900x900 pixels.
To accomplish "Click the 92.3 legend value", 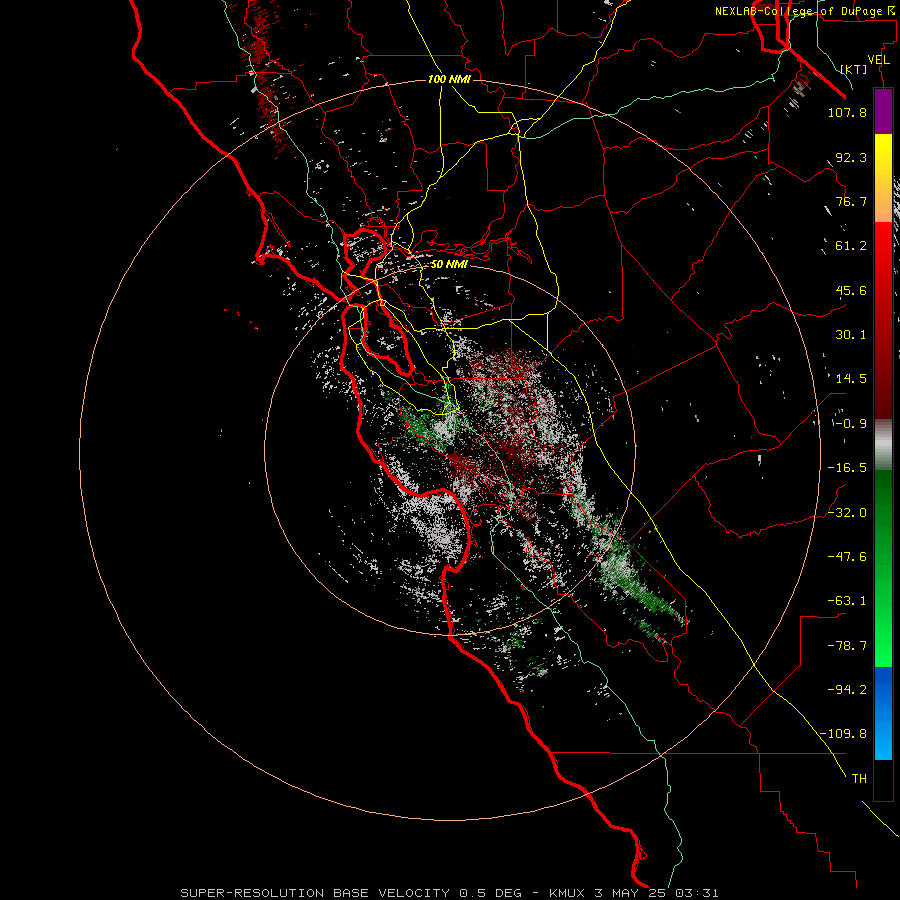I will coord(851,157).
